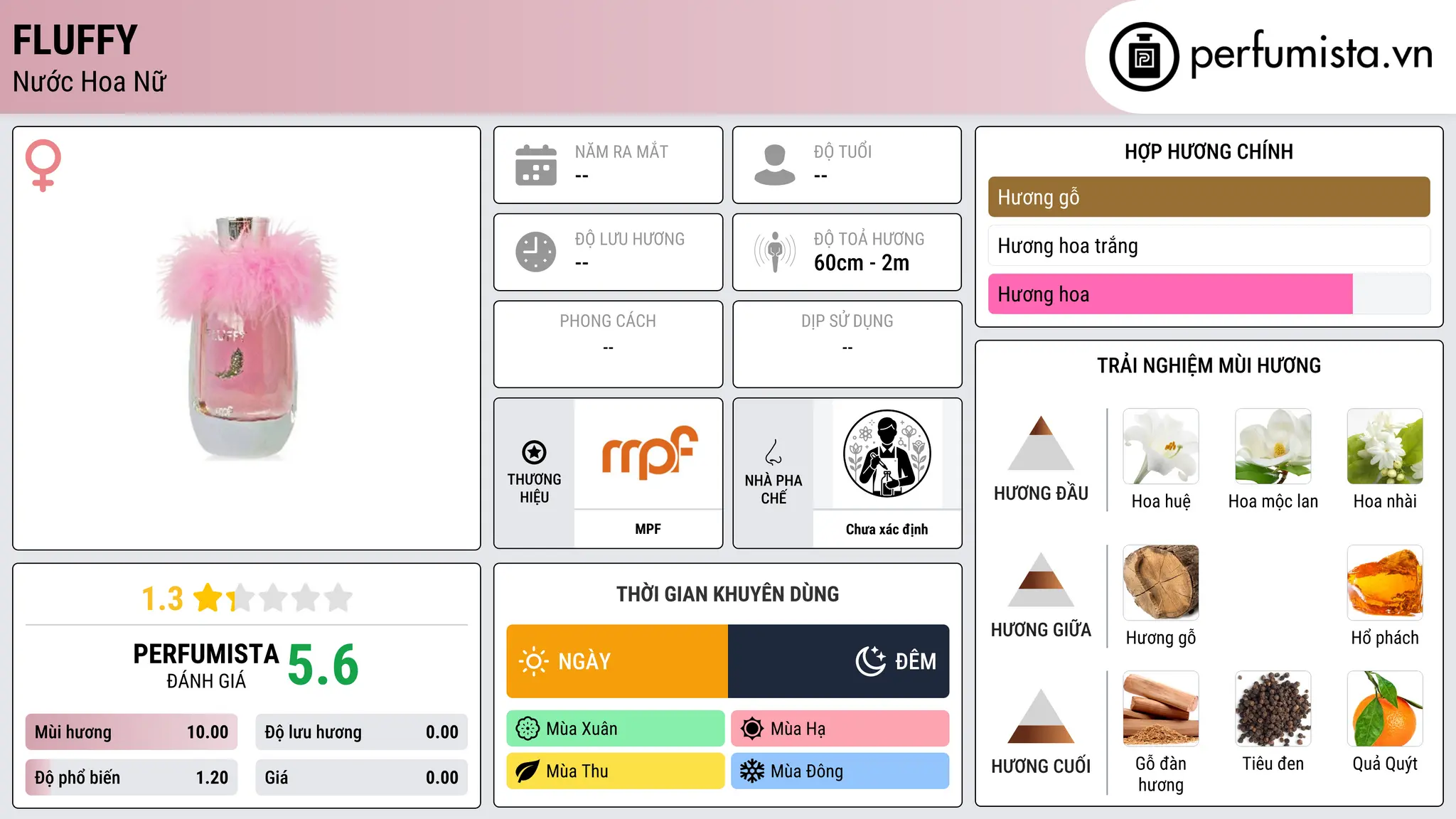The image size is (1456, 819).
Task: Click the MPF brand logo
Action: (x=649, y=452)
